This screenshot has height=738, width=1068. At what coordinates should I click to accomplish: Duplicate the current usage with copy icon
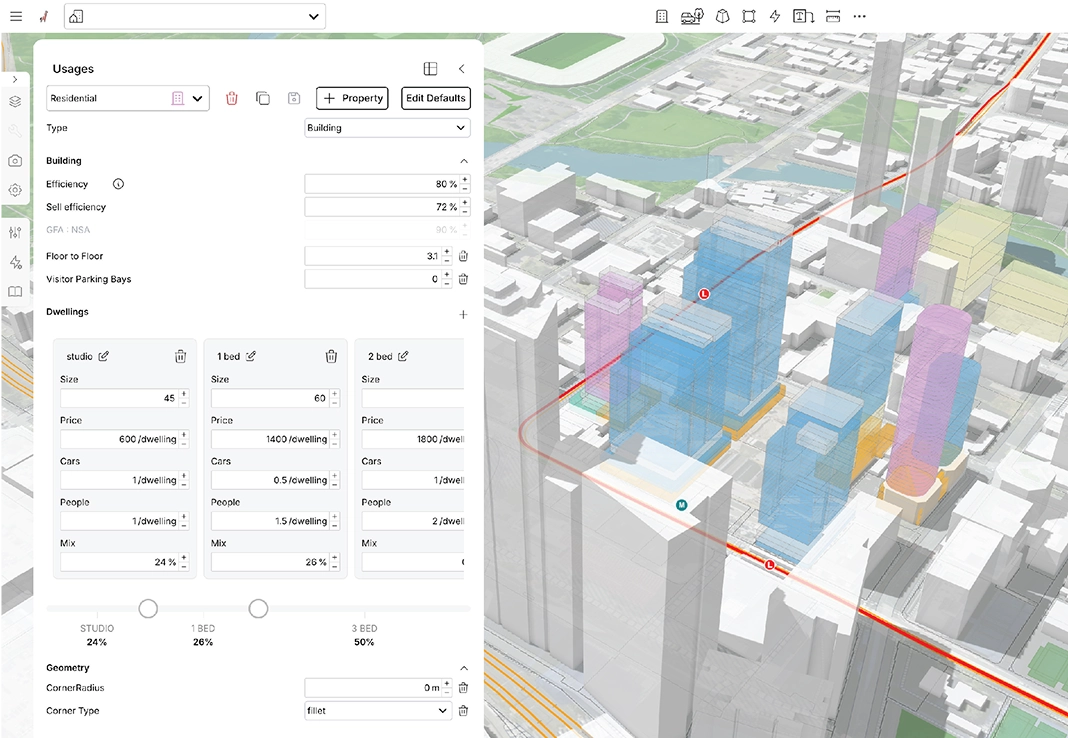pyautogui.click(x=262, y=98)
